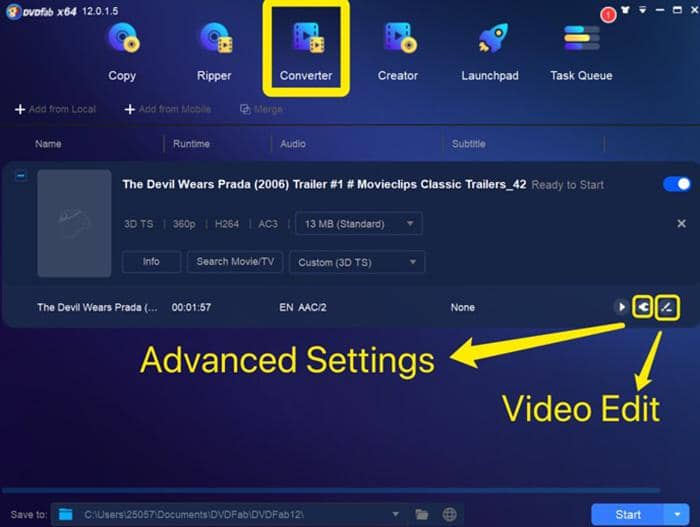
Task: Open the Video Edit pencil icon
Action: coord(667,307)
